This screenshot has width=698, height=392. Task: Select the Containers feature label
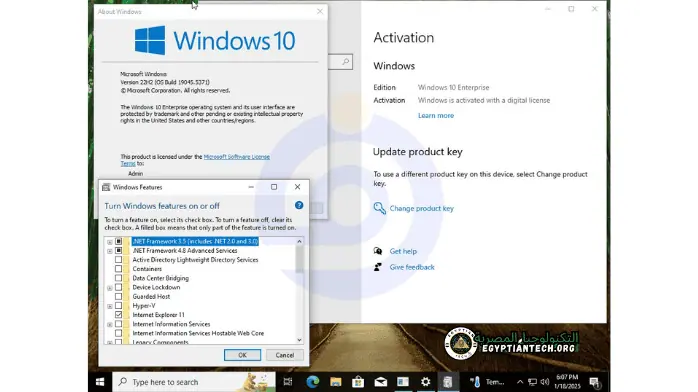click(147, 269)
